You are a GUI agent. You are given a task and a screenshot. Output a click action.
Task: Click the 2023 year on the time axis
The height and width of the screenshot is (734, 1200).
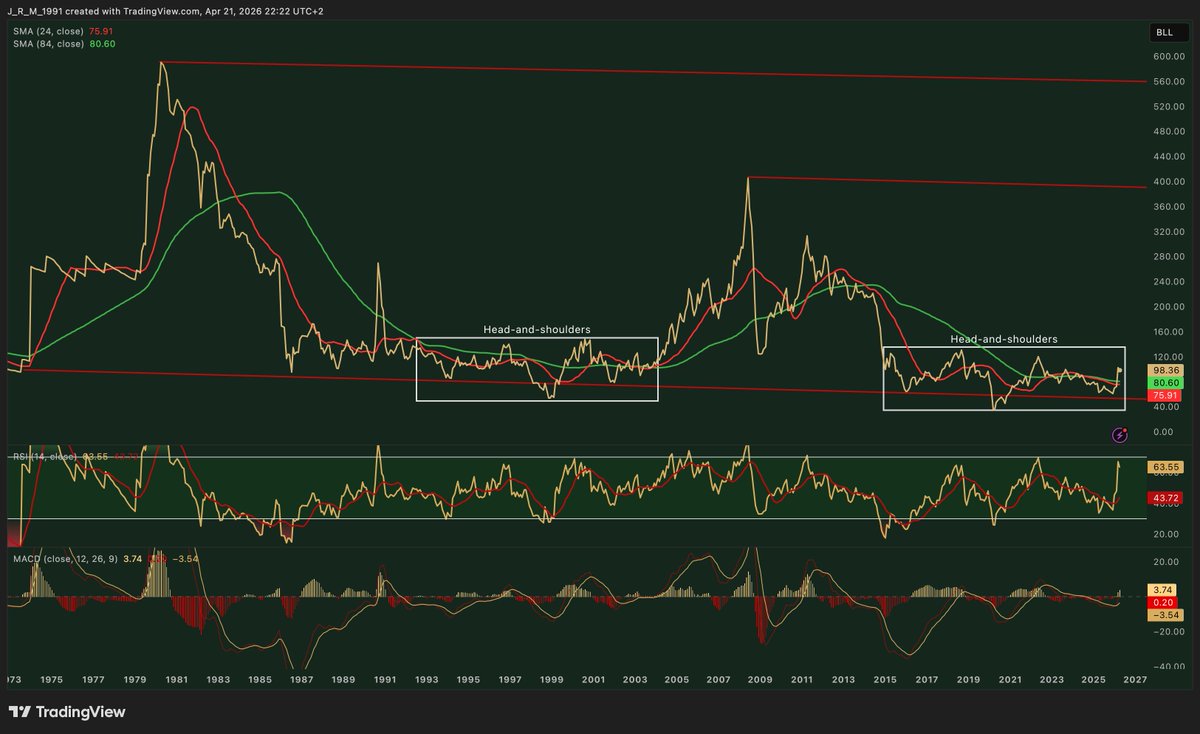pyautogui.click(x=1051, y=680)
